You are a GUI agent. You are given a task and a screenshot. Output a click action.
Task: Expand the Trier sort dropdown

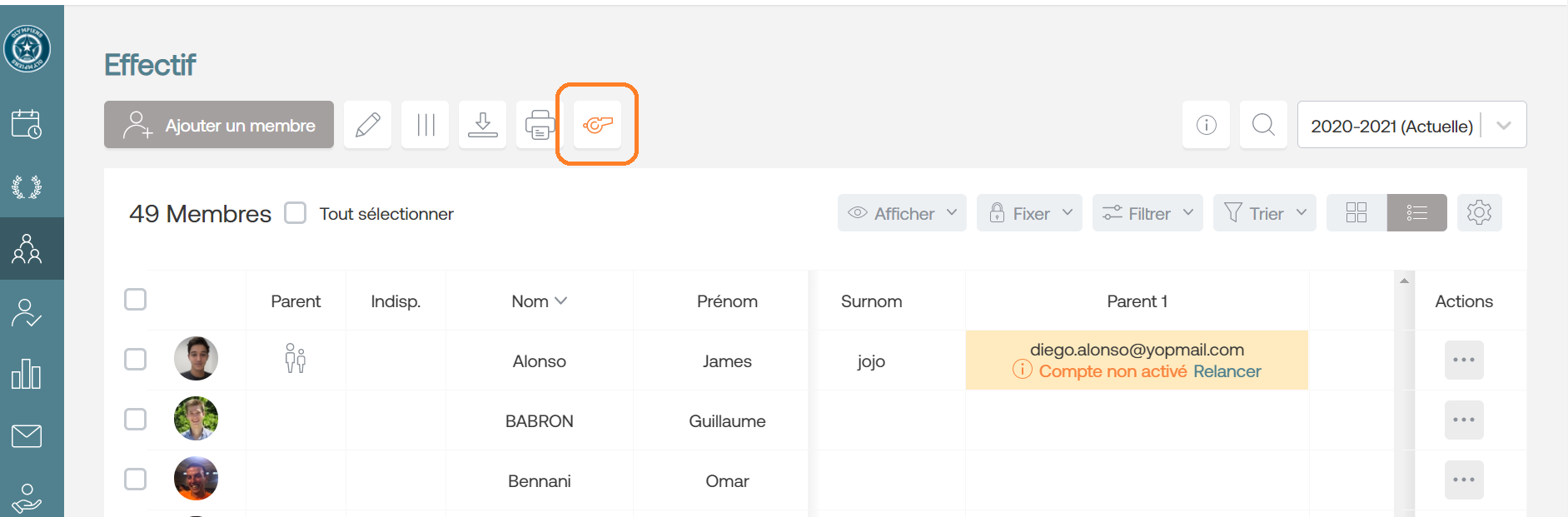tap(1264, 213)
